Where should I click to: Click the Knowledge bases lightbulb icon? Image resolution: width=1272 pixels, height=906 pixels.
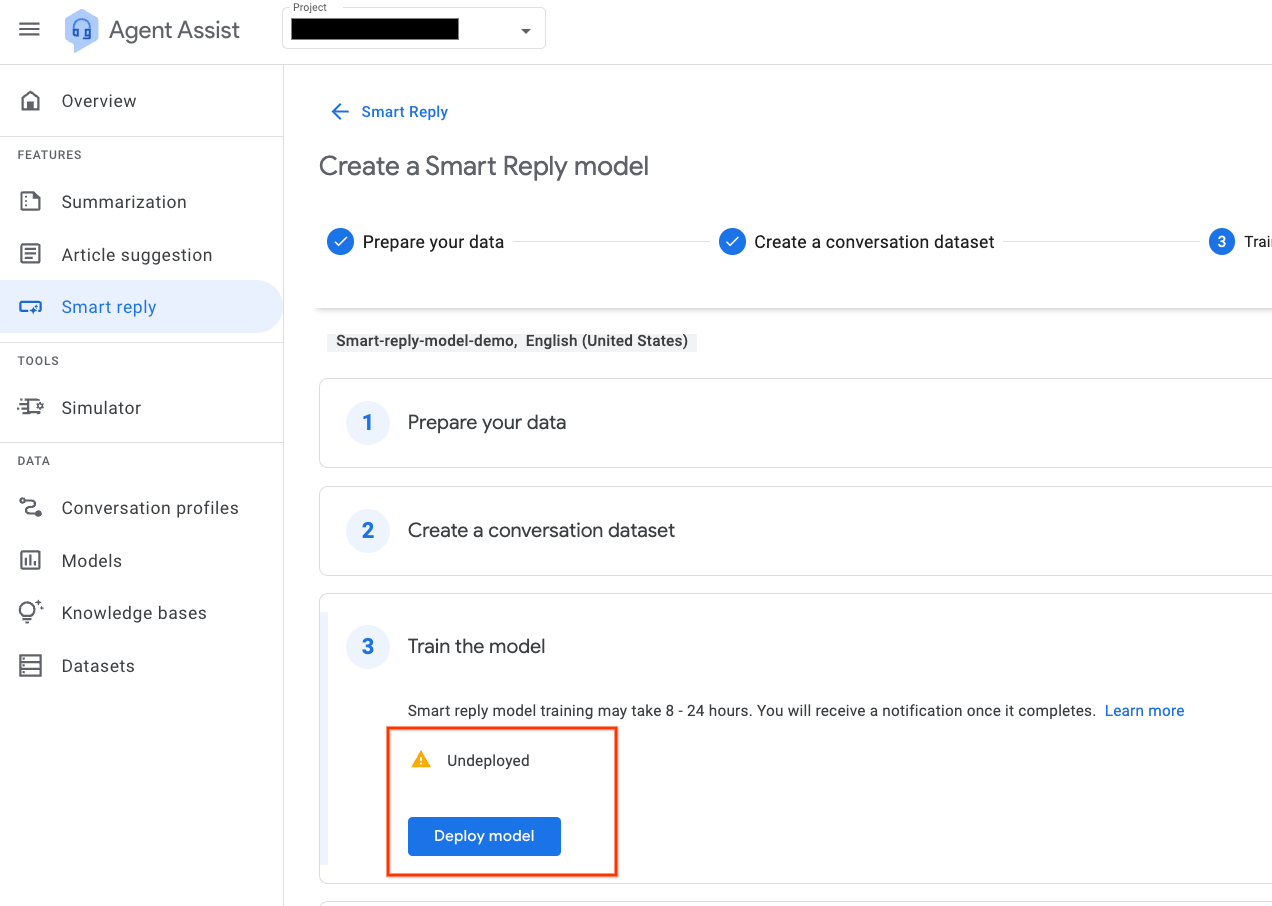(x=31, y=613)
